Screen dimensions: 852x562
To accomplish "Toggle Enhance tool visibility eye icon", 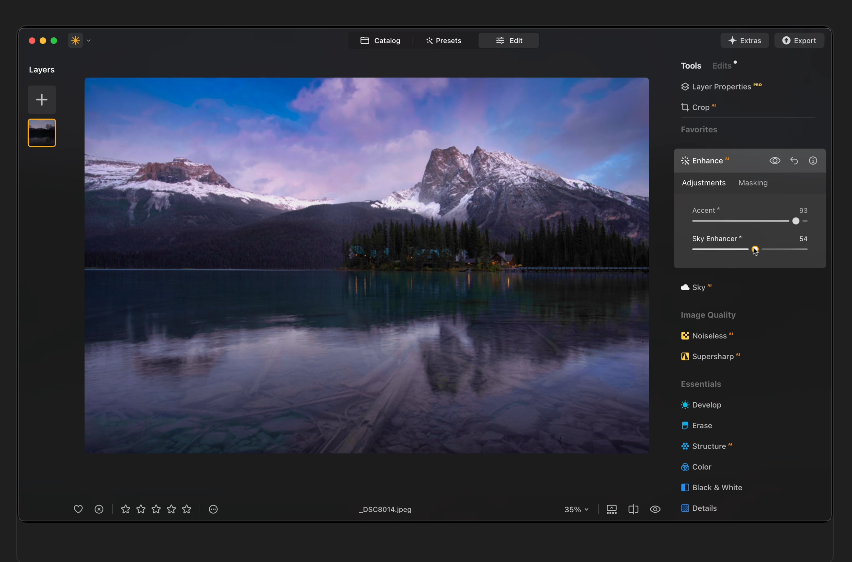I will (775, 161).
